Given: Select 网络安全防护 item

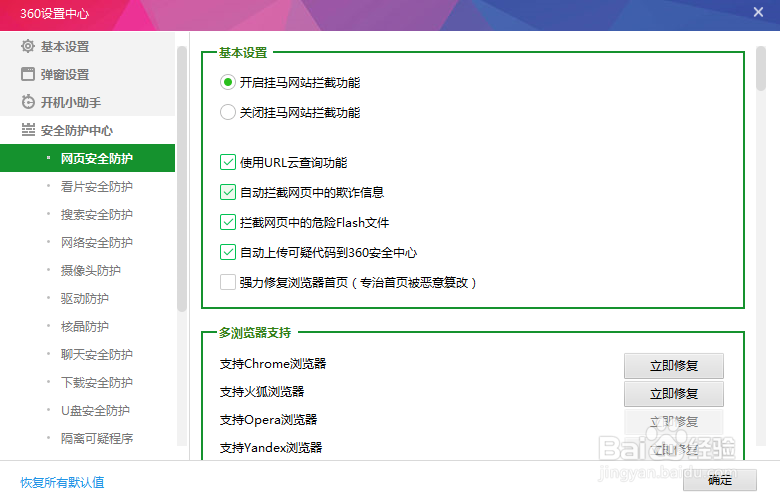Looking at the screenshot, I should click(88, 242).
